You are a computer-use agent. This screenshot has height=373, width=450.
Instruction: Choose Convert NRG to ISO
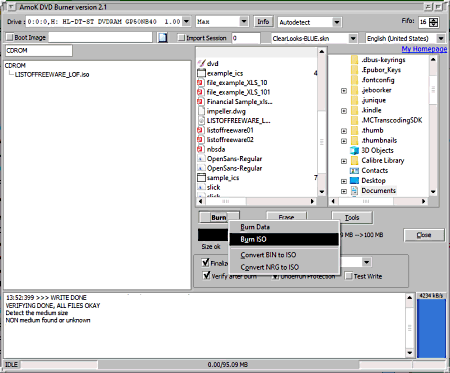(x=284, y=267)
